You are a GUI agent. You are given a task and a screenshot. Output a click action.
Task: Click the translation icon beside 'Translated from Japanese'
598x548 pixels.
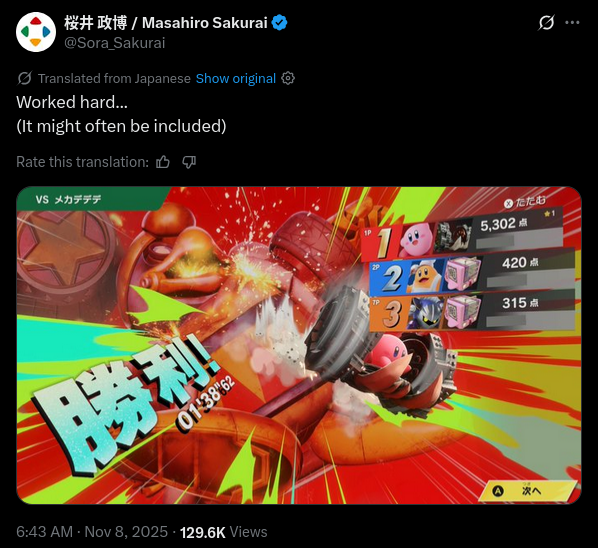click(x=24, y=79)
